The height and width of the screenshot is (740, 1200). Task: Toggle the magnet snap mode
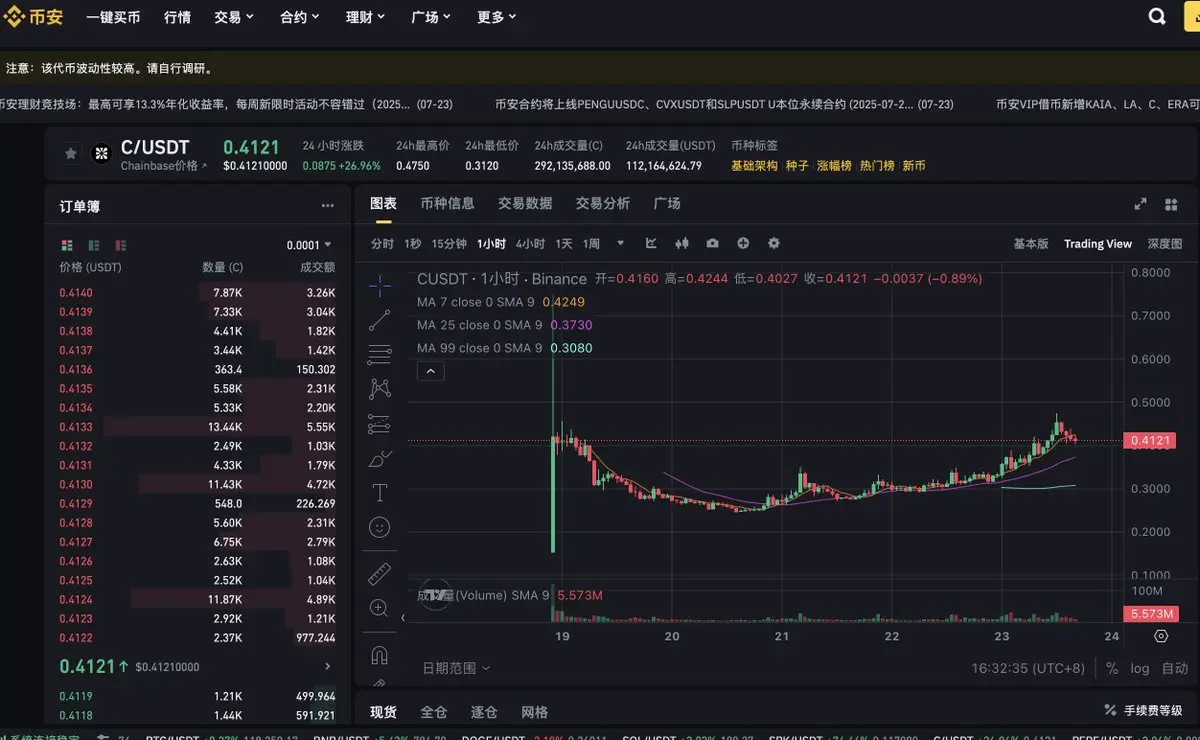click(380, 656)
